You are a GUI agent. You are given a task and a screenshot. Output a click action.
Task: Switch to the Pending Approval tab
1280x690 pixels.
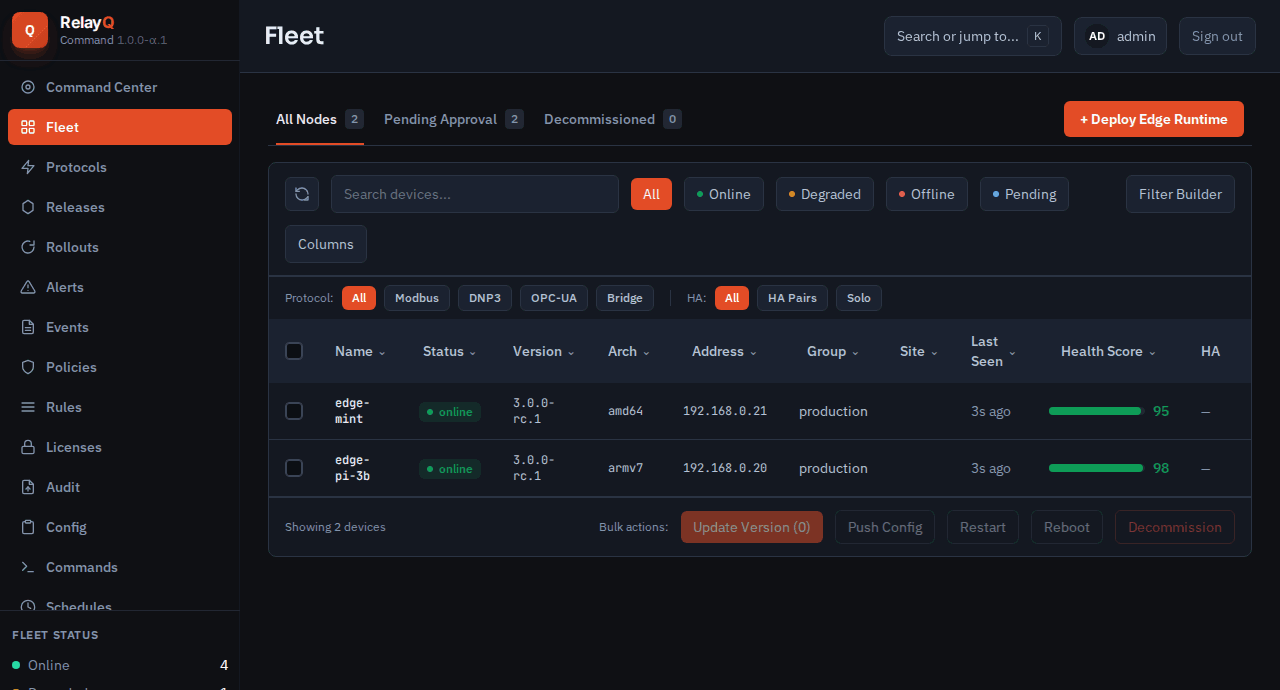454,119
